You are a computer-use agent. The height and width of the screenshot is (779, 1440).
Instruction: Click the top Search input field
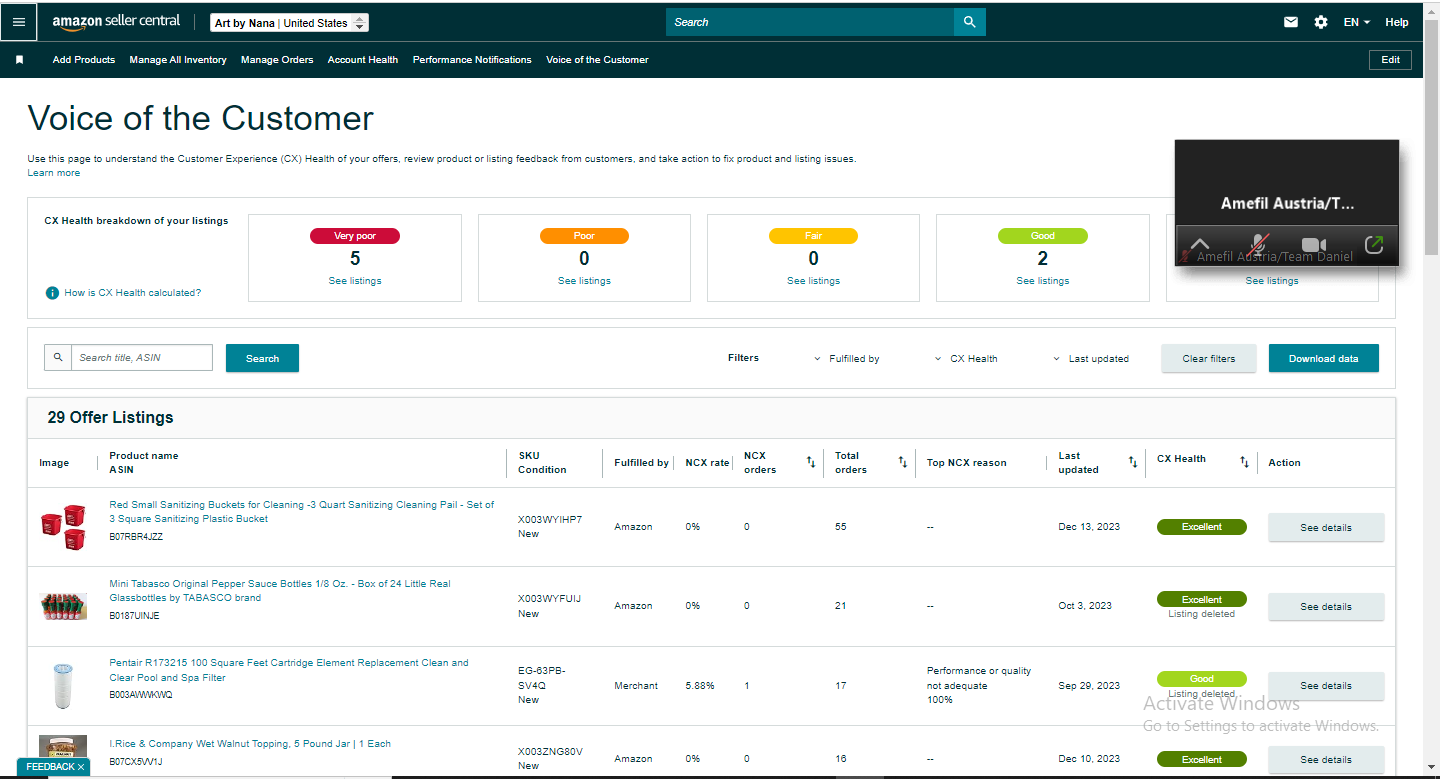click(810, 22)
